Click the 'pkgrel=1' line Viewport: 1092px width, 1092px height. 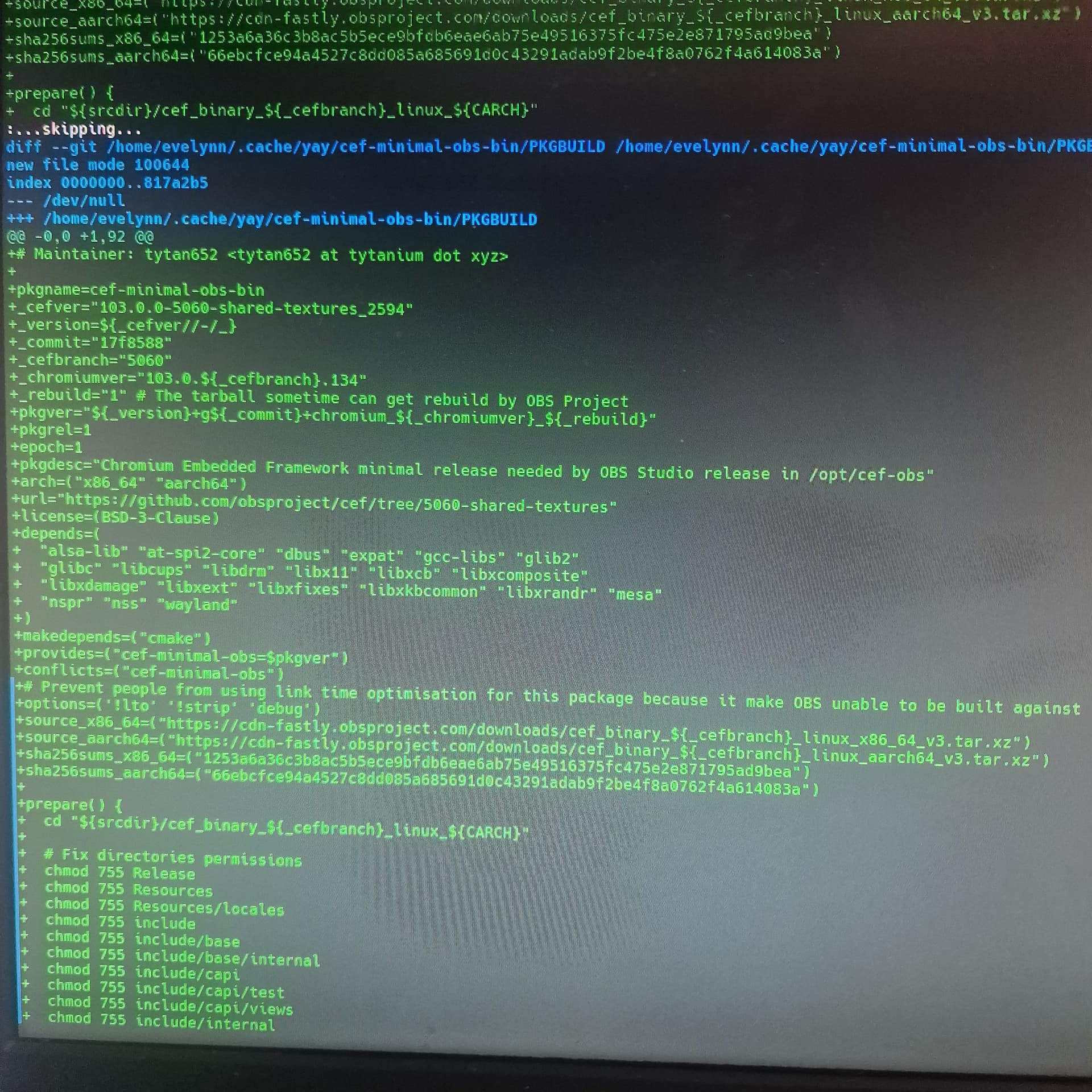click(51, 429)
